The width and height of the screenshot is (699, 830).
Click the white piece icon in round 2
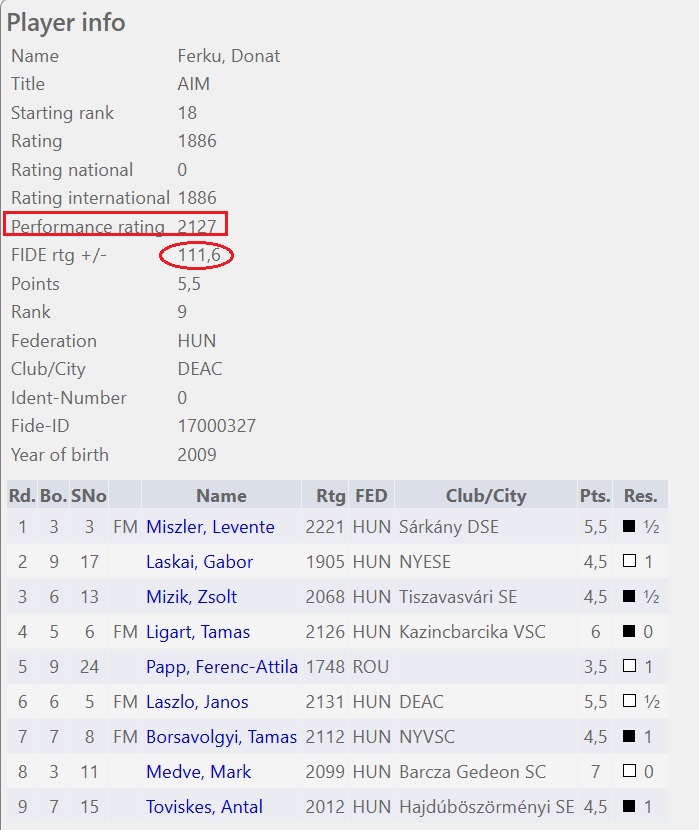(x=629, y=562)
